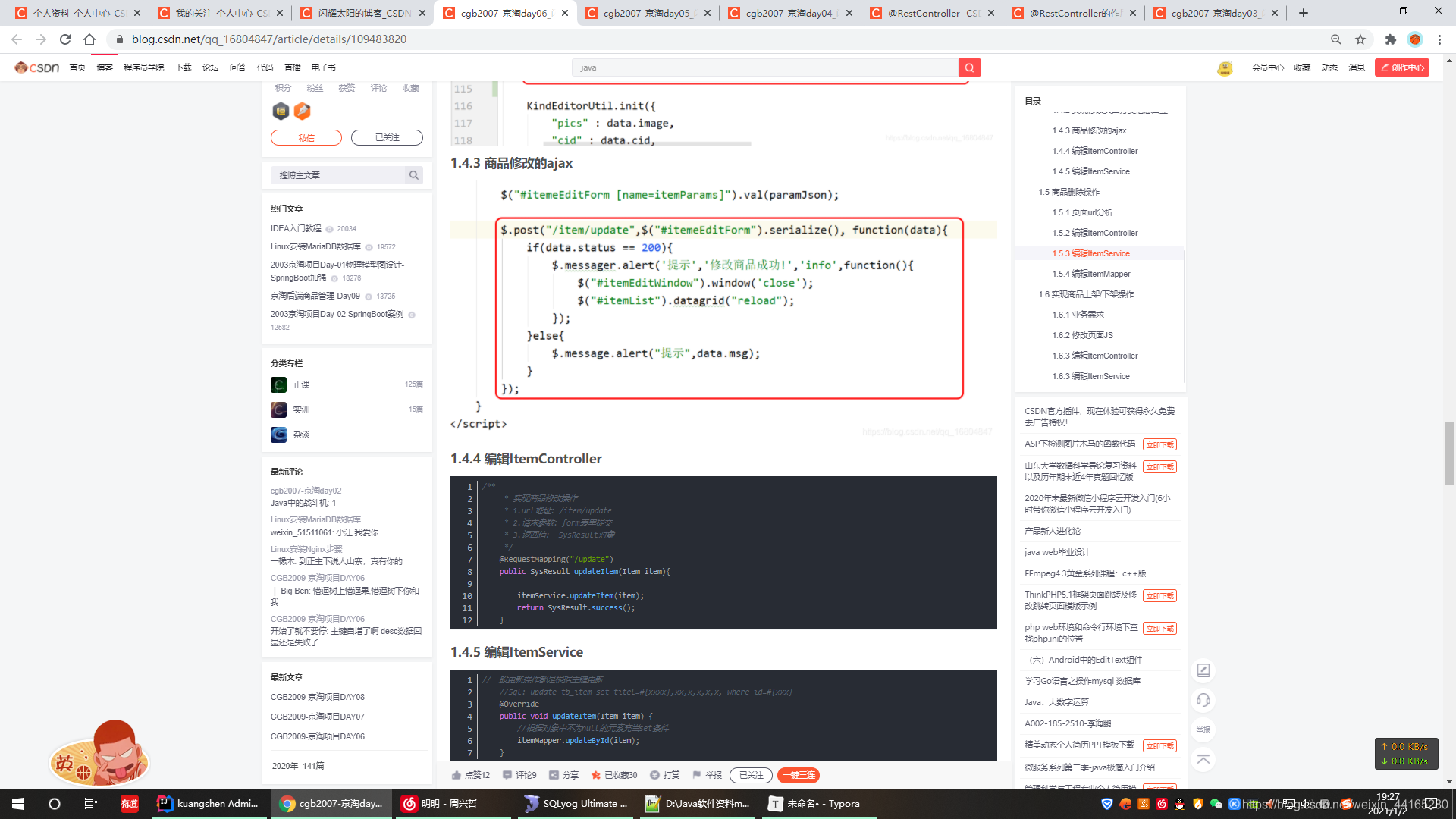
Task: Open the 评论9 comments icon
Action: 507,775
